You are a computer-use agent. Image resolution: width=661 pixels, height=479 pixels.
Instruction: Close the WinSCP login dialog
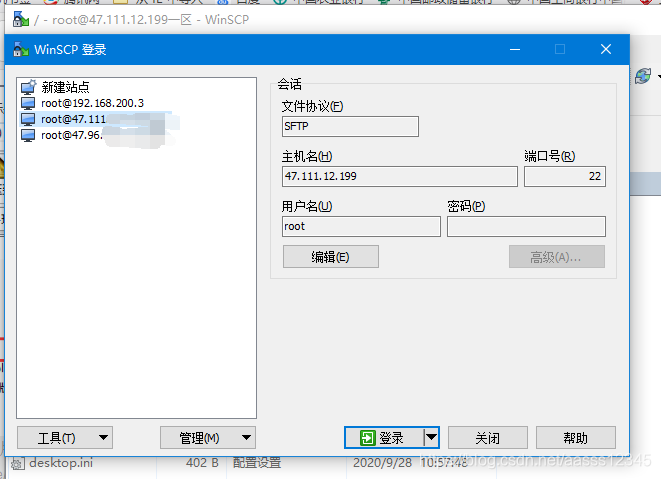606,49
